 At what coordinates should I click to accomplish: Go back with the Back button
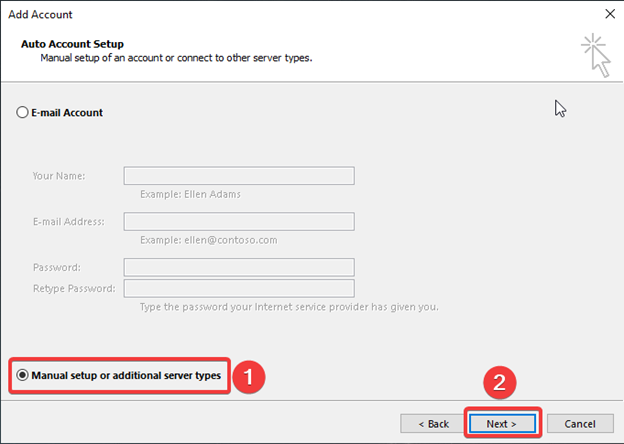coord(433,424)
